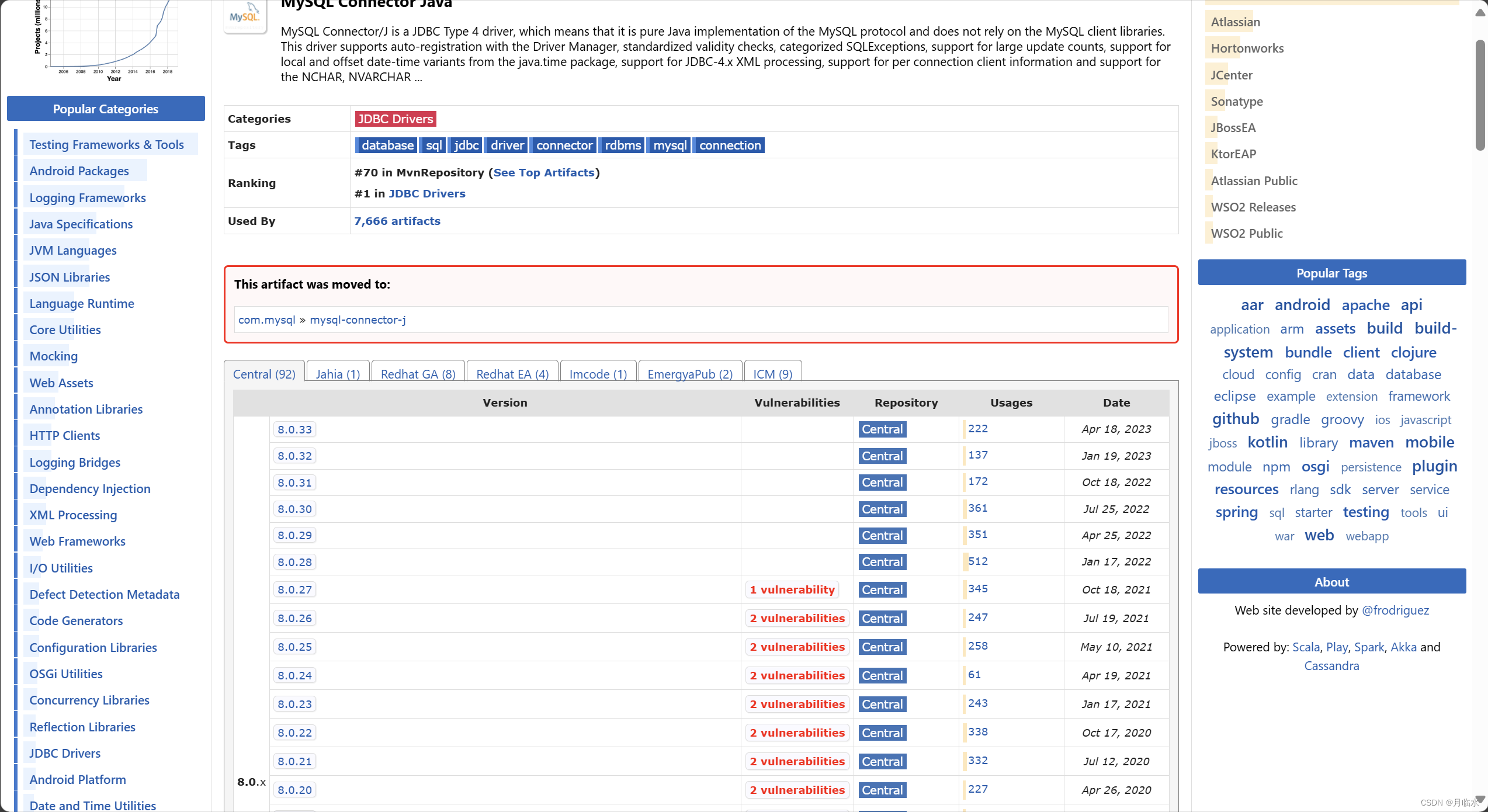Viewport: 1488px width, 812px height.
Task: Visit the @frodriguez developer link
Action: point(1395,610)
